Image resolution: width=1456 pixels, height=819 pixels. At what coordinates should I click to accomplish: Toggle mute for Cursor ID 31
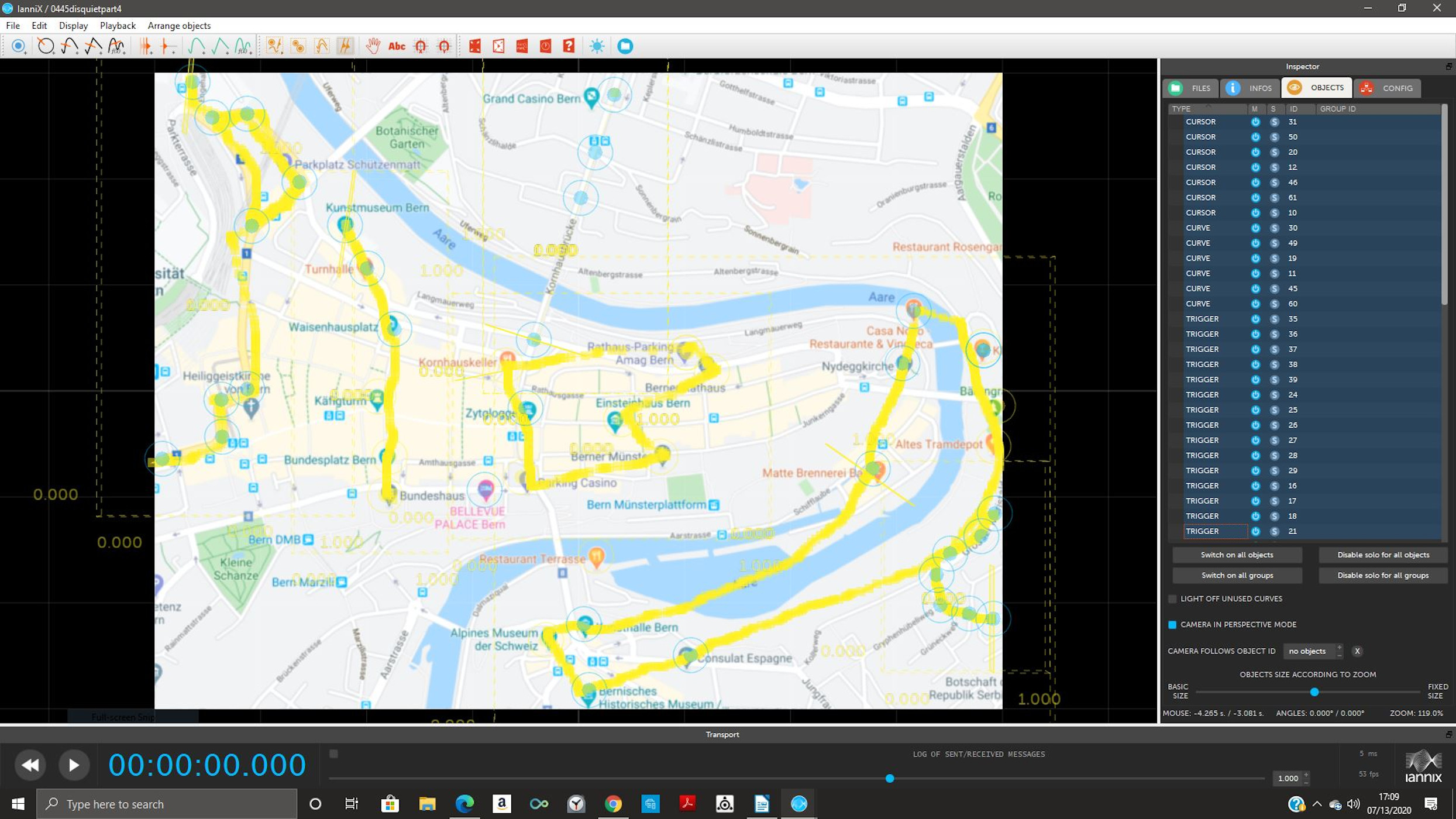pyautogui.click(x=1255, y=122)
